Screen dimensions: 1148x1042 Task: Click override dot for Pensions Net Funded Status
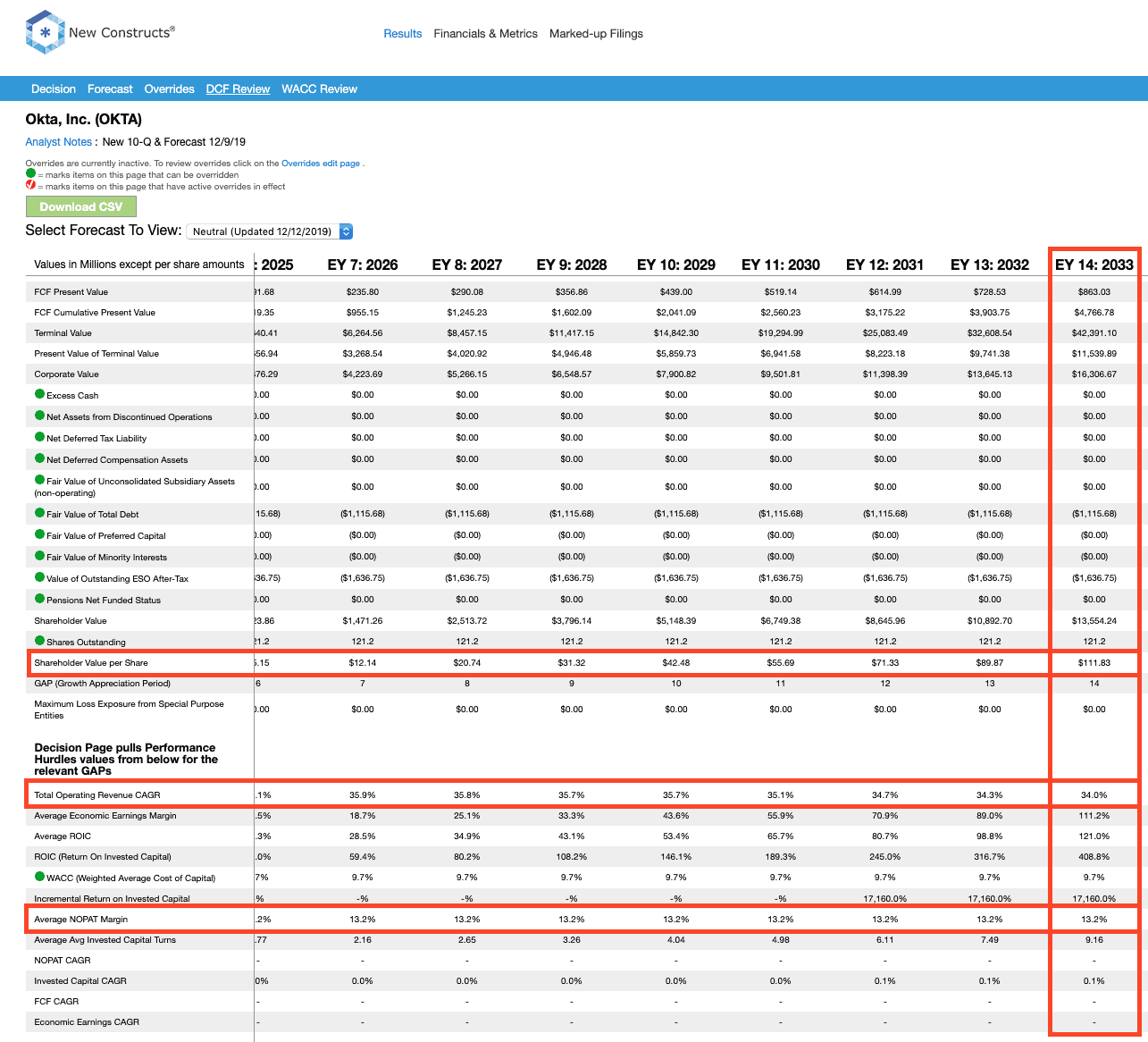(39, 599)
